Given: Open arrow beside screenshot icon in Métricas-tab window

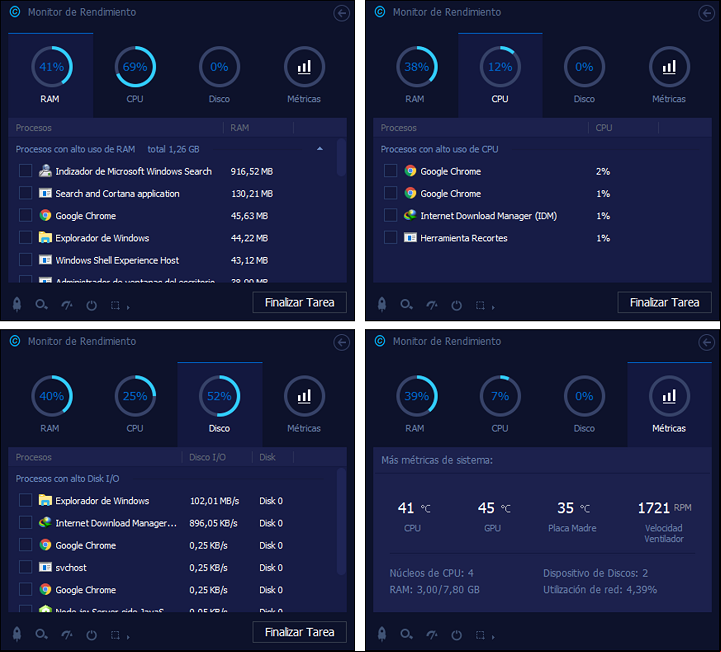Looking at the screenshot, I should pyautogui.click(x=493, y=637).
